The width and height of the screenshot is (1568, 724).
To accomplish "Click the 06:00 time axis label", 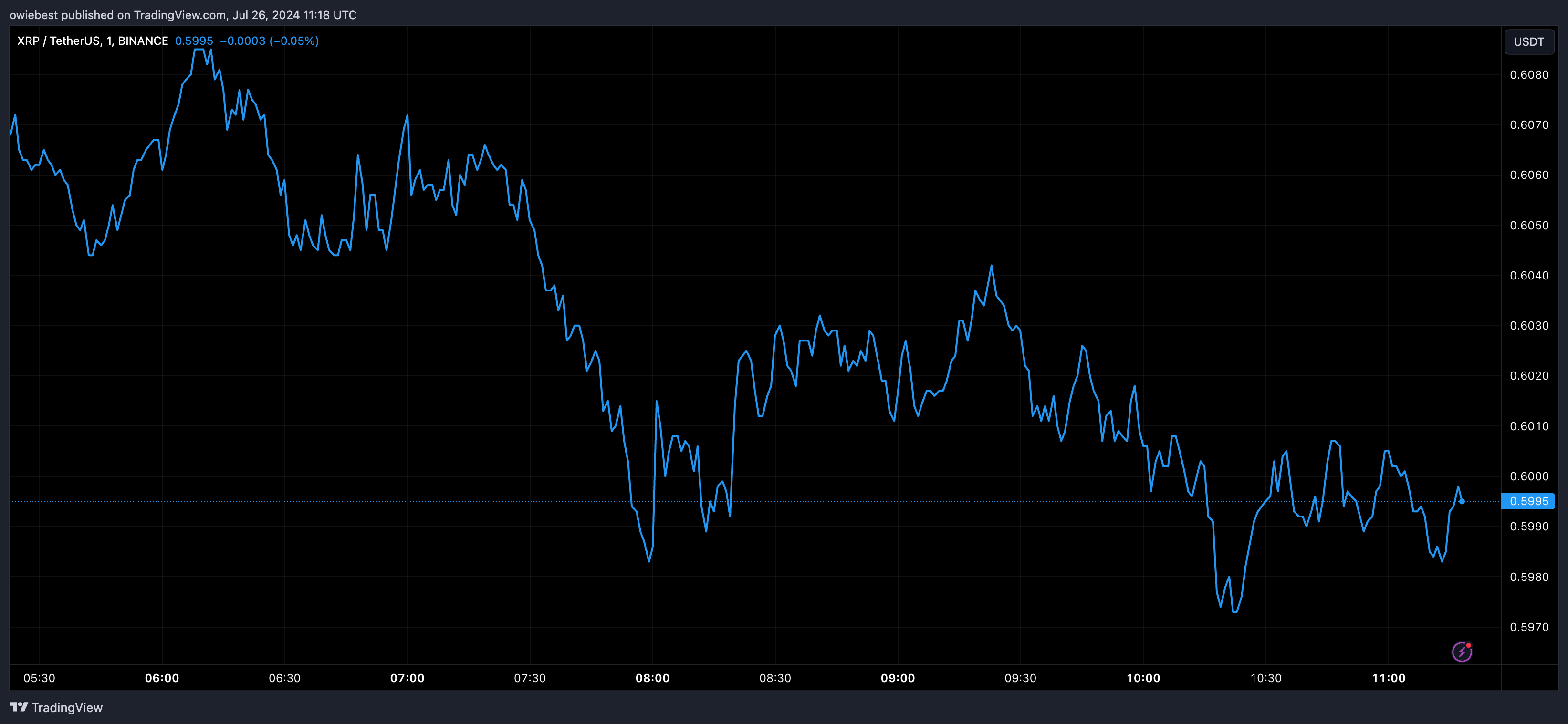I will 162,678.
